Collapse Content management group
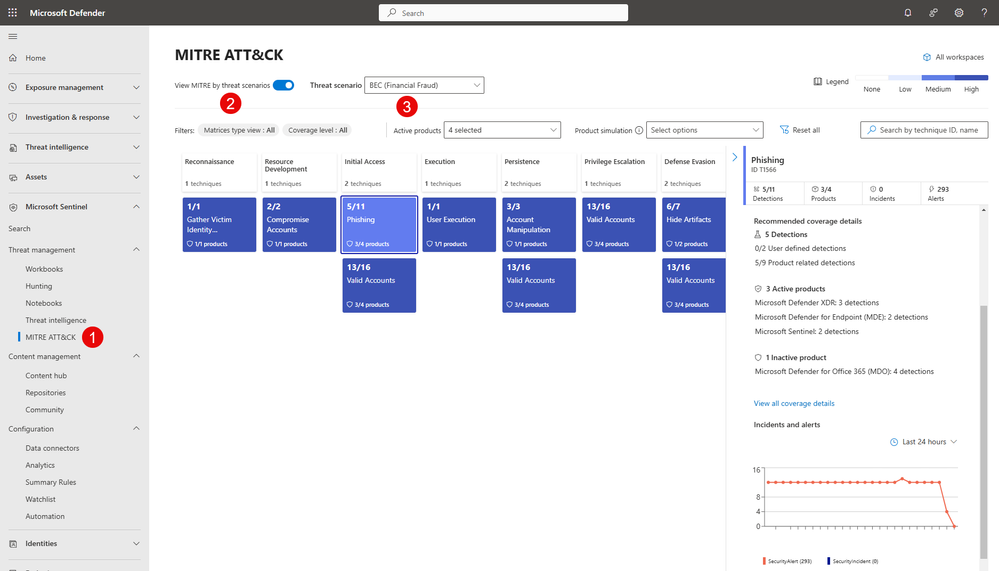This screenshot has width=999, height=571. (x=136, y=356)
